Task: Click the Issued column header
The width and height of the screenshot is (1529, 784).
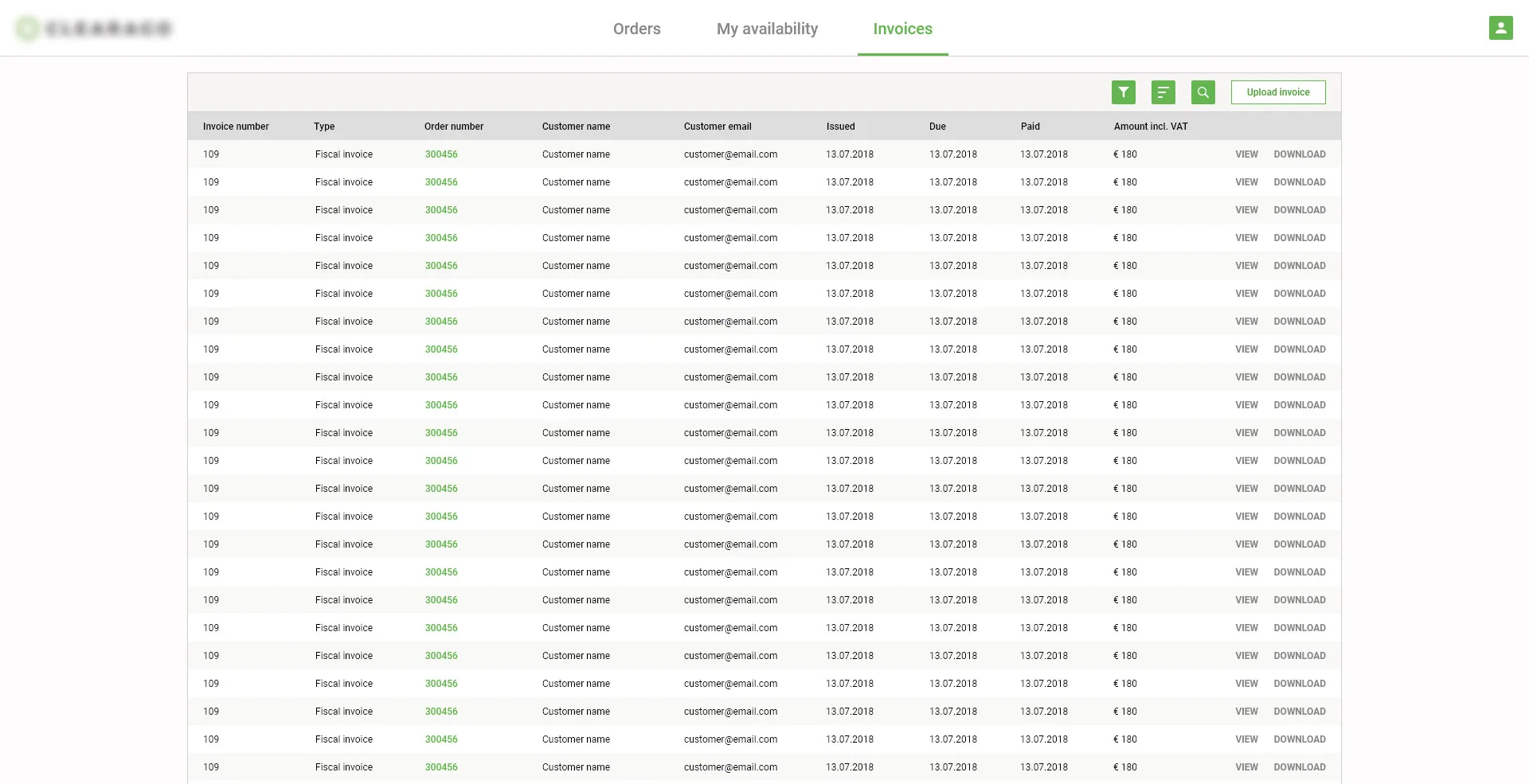Action: click(x=840, y=127)
